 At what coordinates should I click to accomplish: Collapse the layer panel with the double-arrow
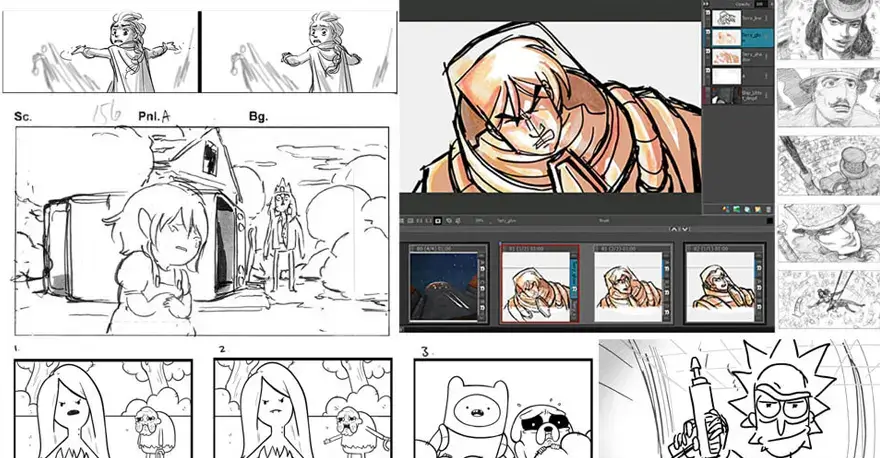point(705,4)
